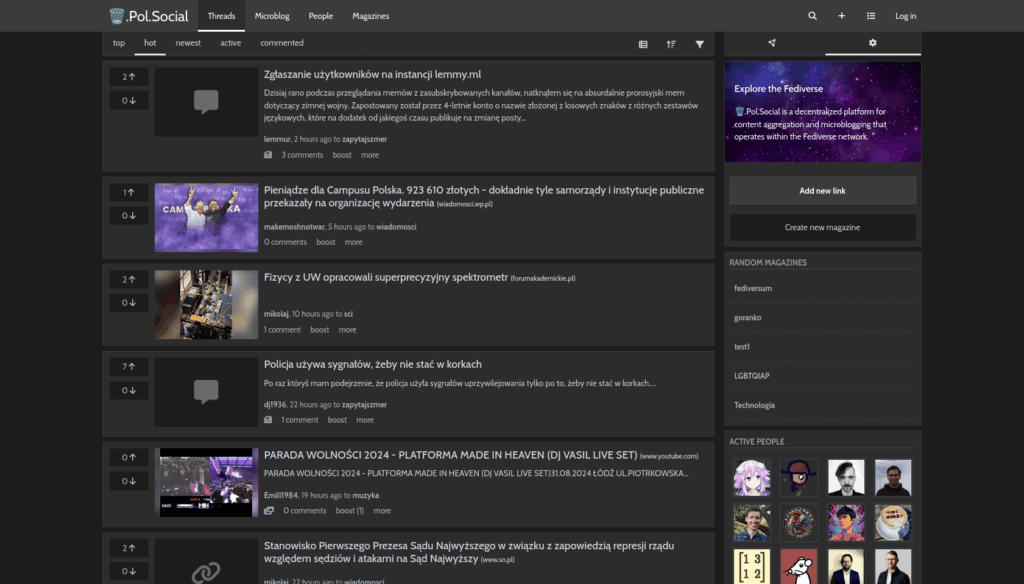1024x584 pixels.
Task: Upvote the Stanowisko Pierwszego Prezesa thread
Action: (x=129, y=547)
